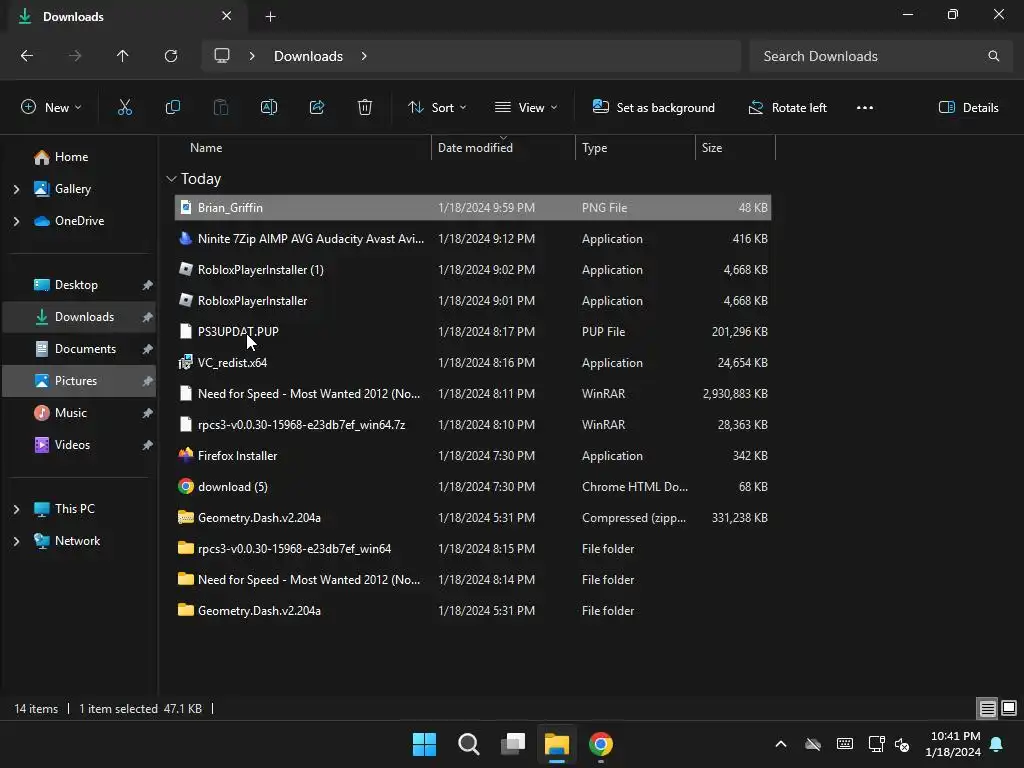1024x768 pixels.
Task: Select the rpcs3 win64 file folder
Action: coord(473,549)
